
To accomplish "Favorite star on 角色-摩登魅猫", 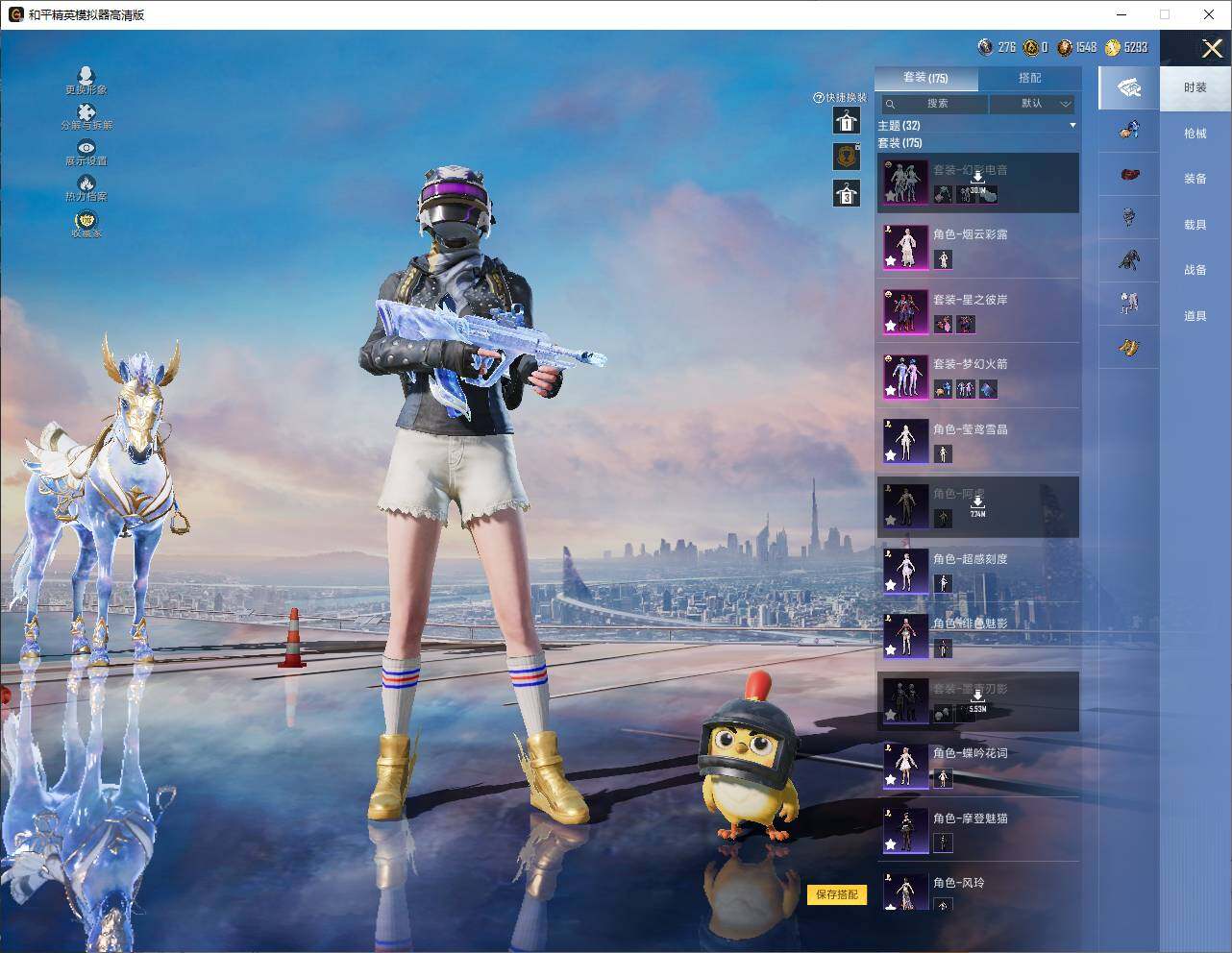I will (x=891, y=844).
